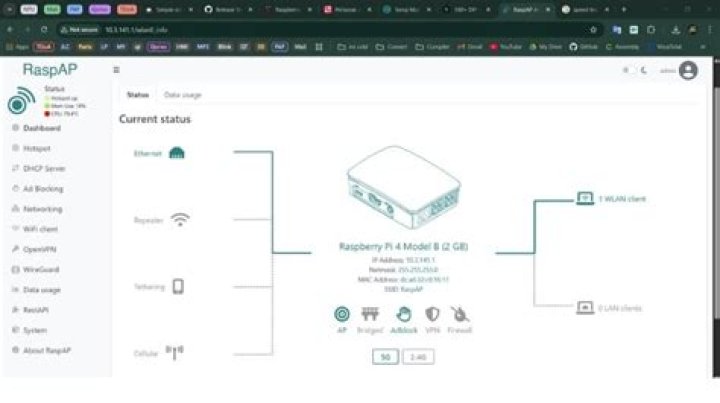720x403 pixels.
Task: Click the Not secure site info badge
Action: 79,30
